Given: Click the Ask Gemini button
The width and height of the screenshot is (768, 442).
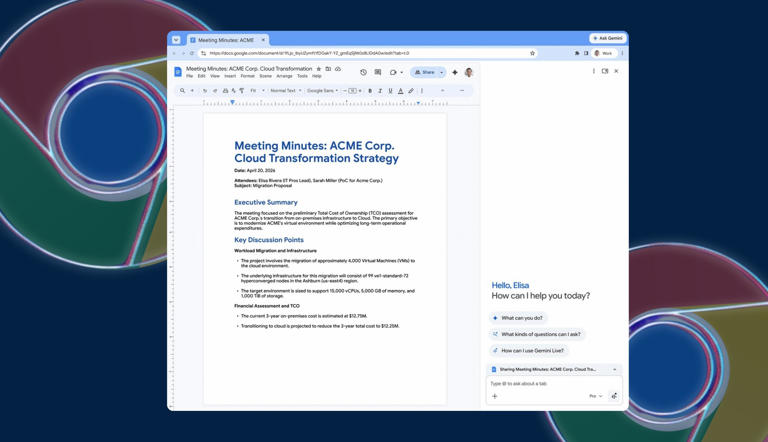Looking at the screenshot, I should (x=608, y=38).
